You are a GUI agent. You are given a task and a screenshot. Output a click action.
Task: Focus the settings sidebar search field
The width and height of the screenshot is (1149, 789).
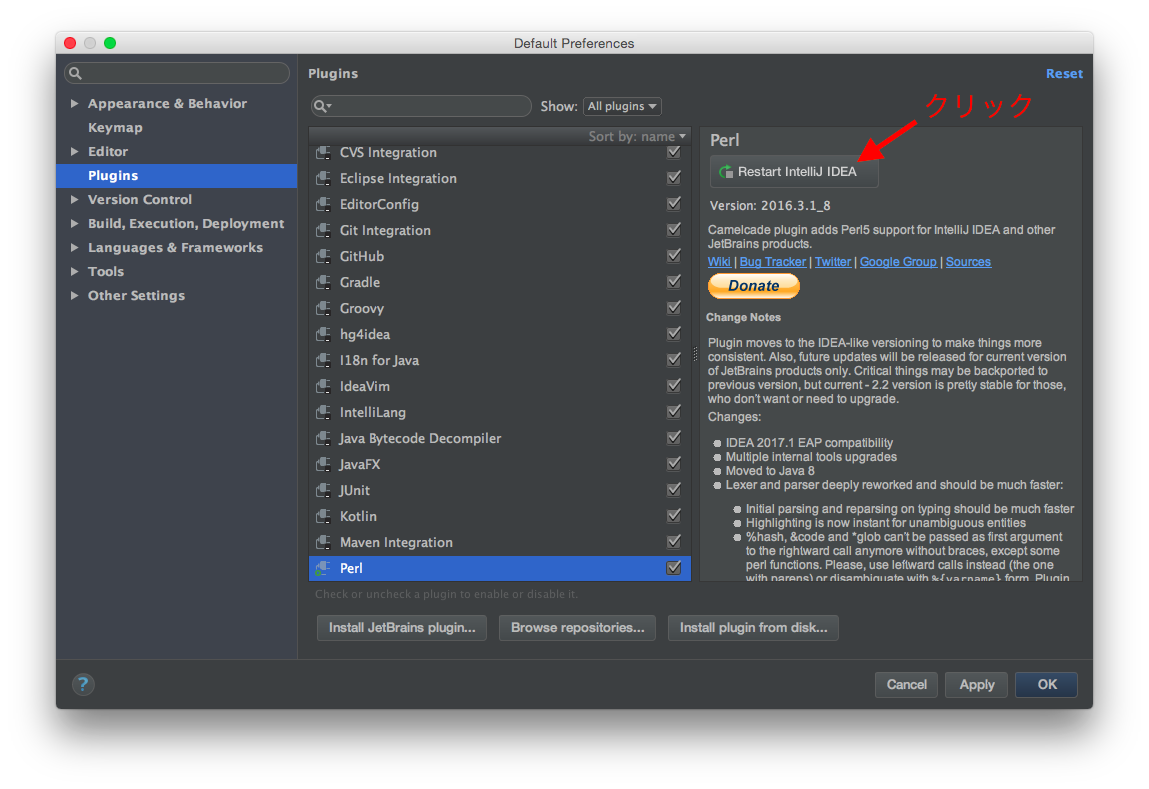pyautogui.click(x=177, y=73)
